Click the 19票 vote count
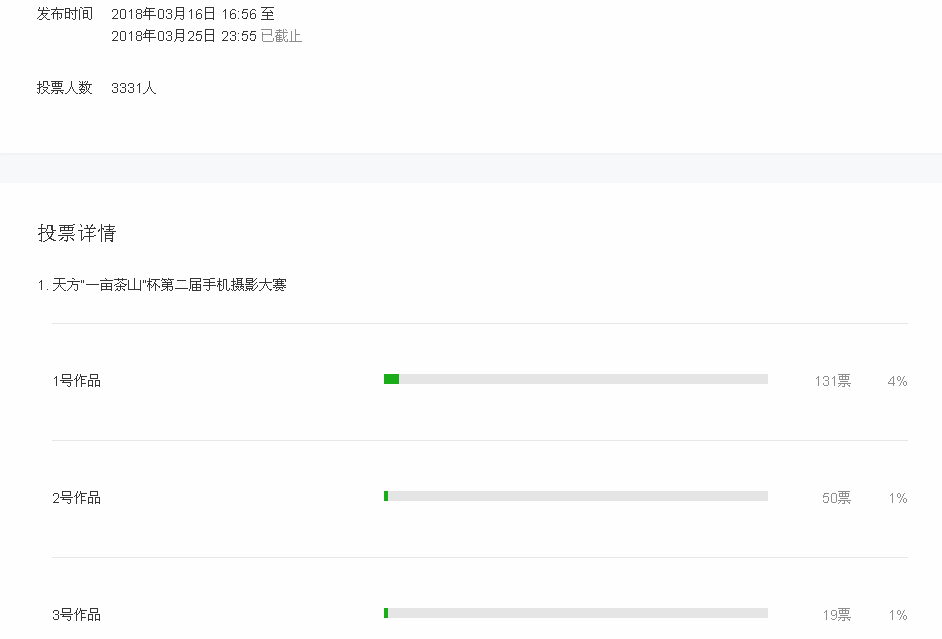Image resolution: width=942 pixels, height=639 pixels. point(836,615)
